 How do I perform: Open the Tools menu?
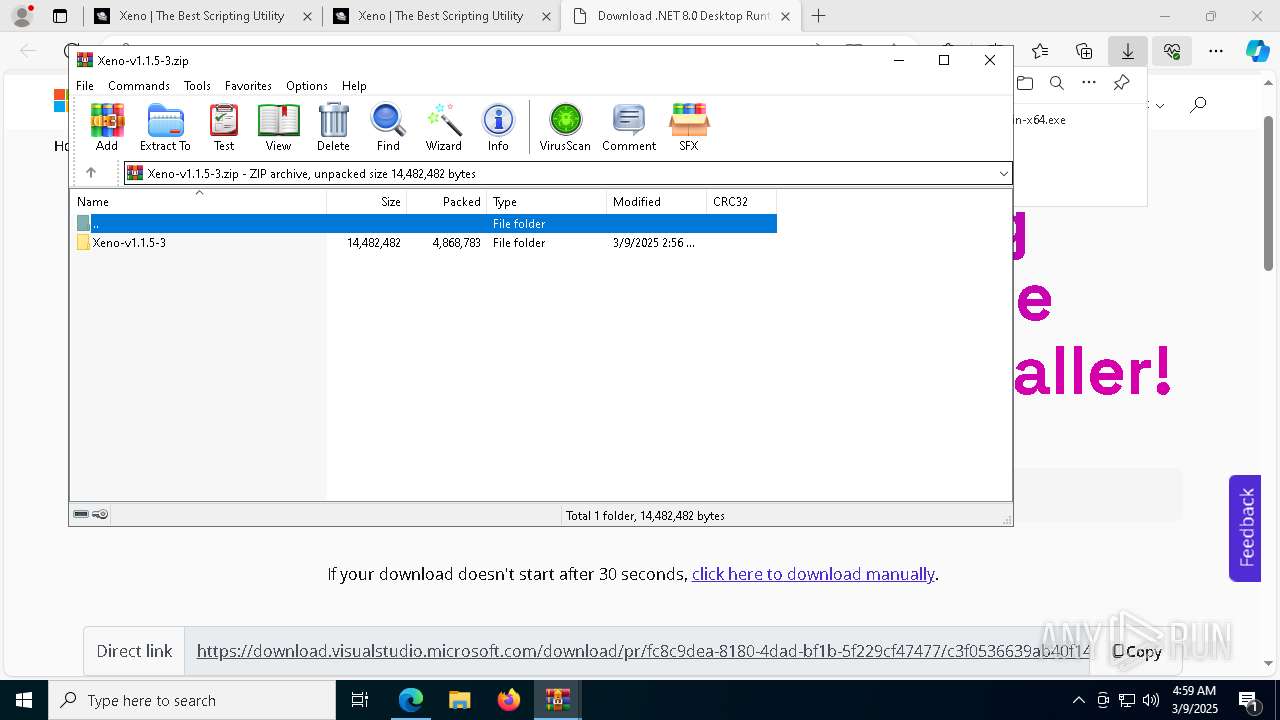click(x=197, y=86)
